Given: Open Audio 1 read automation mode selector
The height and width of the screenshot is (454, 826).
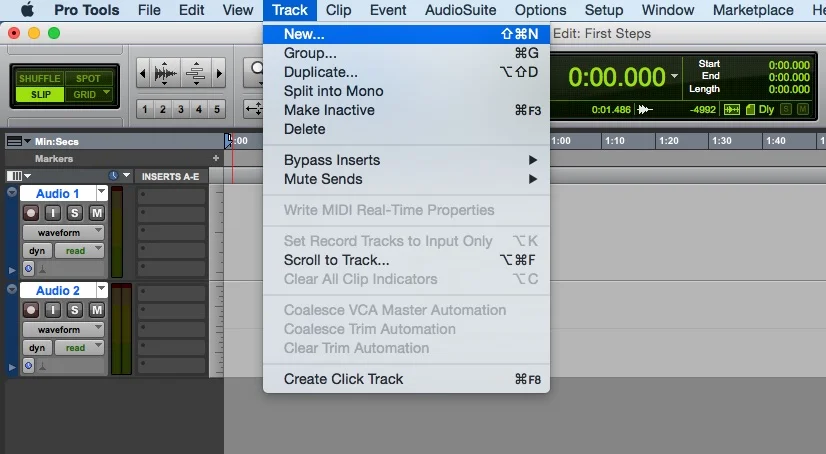Looking at the screenshot, I should (80, 251).
